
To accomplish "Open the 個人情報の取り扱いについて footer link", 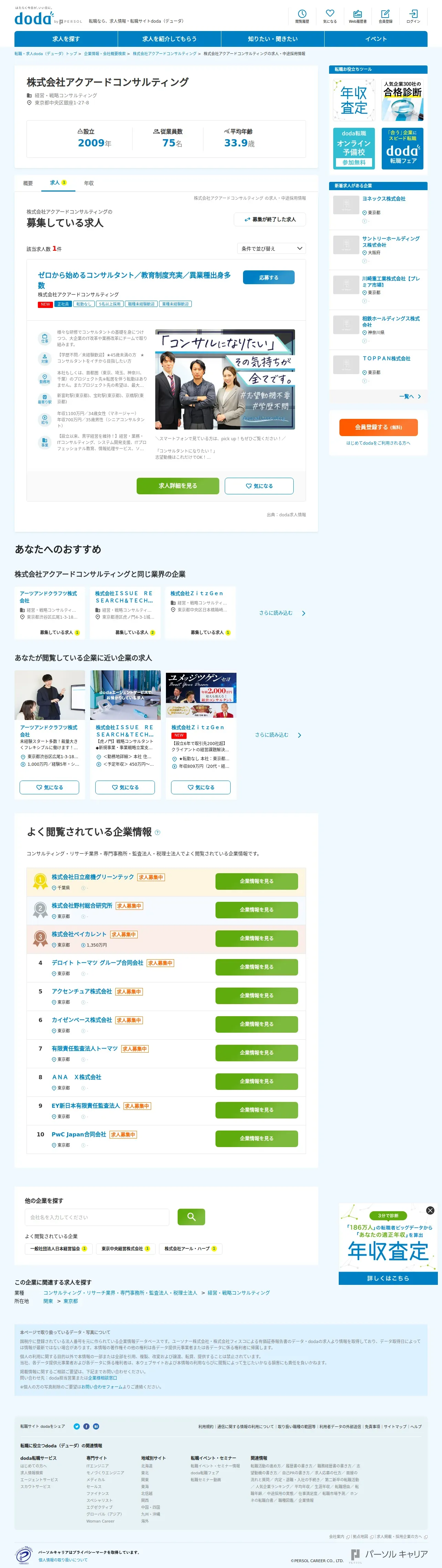I will tap(63, 1559).
